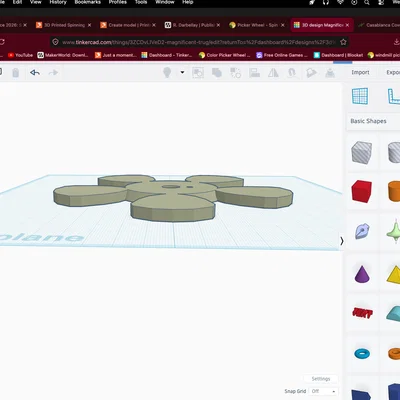
Task: Open the windmill pic bookmark
Action: (x=384, y=55)
